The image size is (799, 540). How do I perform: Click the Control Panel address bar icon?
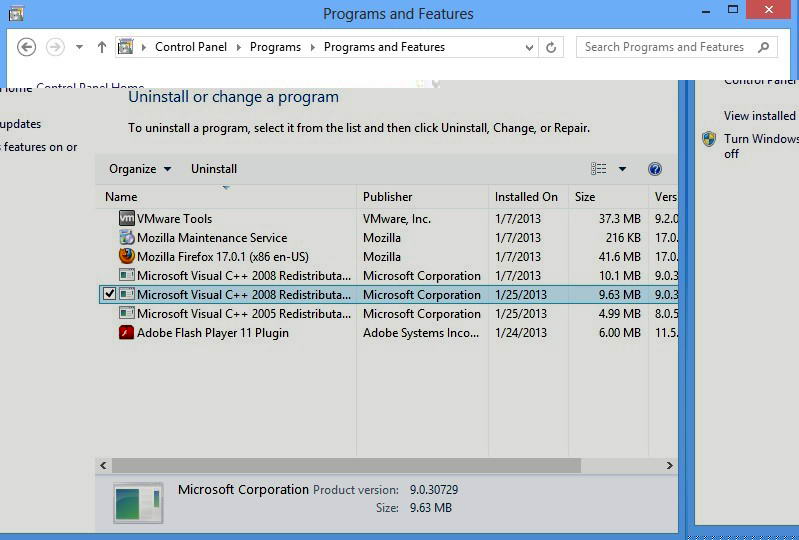pyautogui.click(x=125, y=47)
